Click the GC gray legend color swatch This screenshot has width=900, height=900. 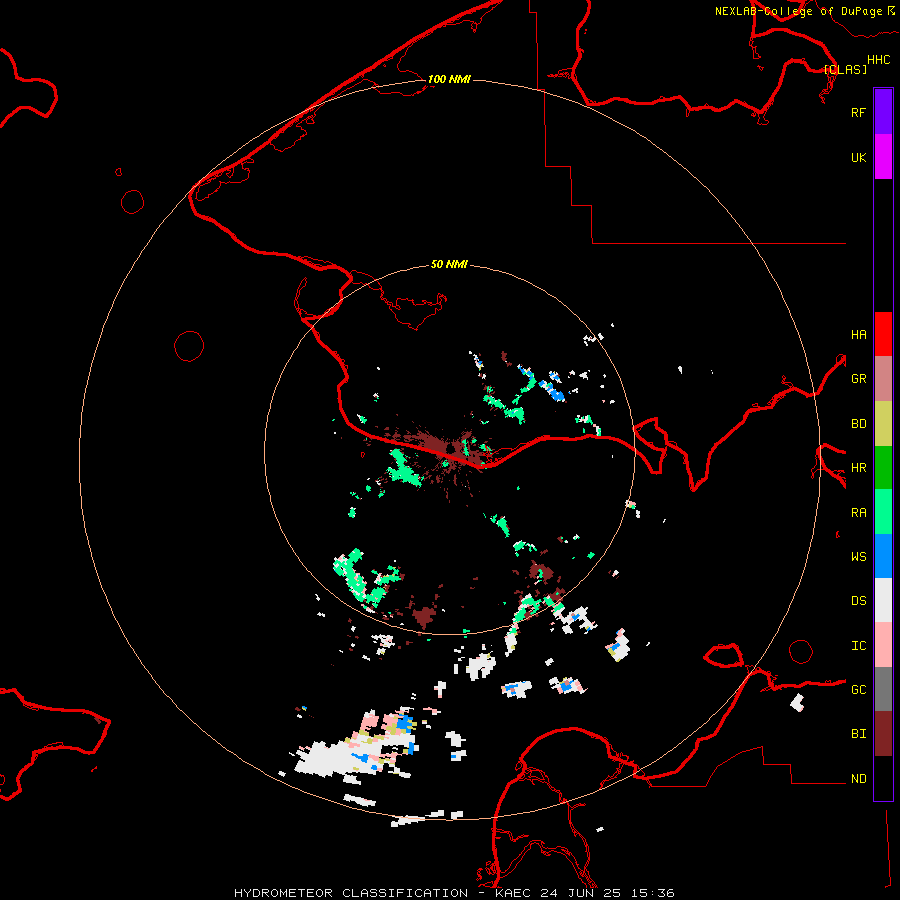[x=883, y=689]
